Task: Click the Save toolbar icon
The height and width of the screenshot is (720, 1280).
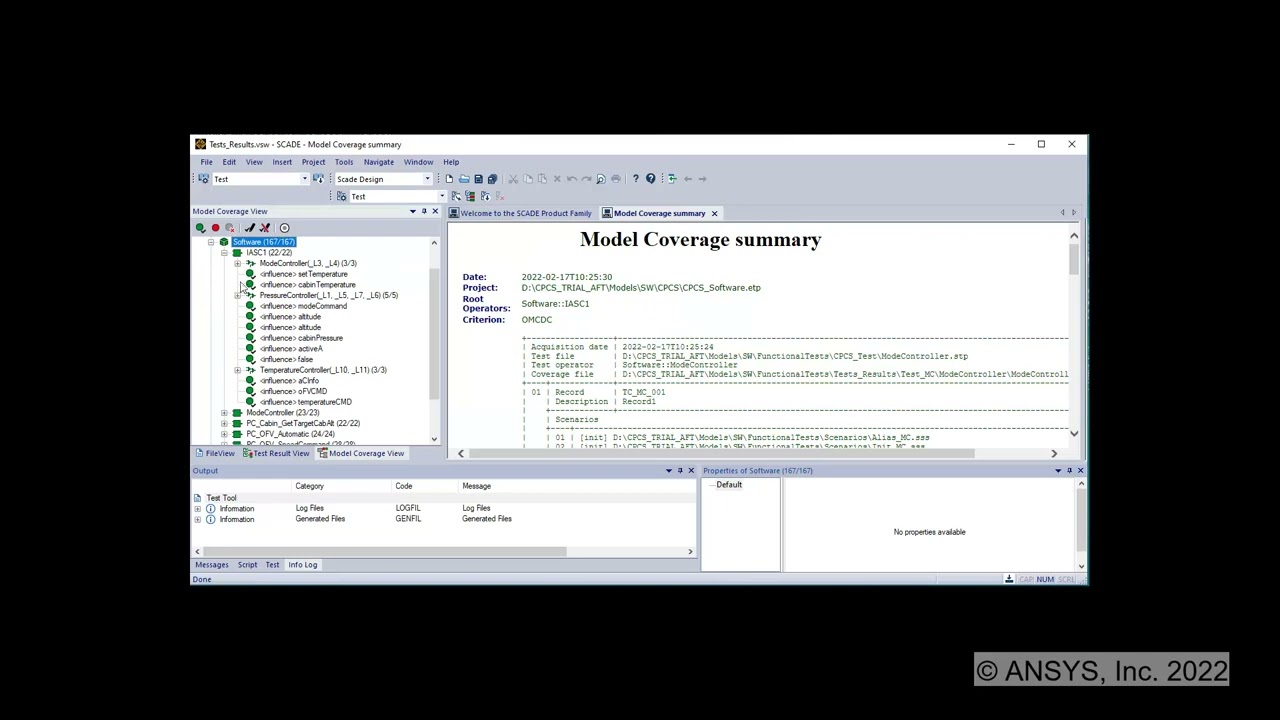Action: [x=478, y=179]
